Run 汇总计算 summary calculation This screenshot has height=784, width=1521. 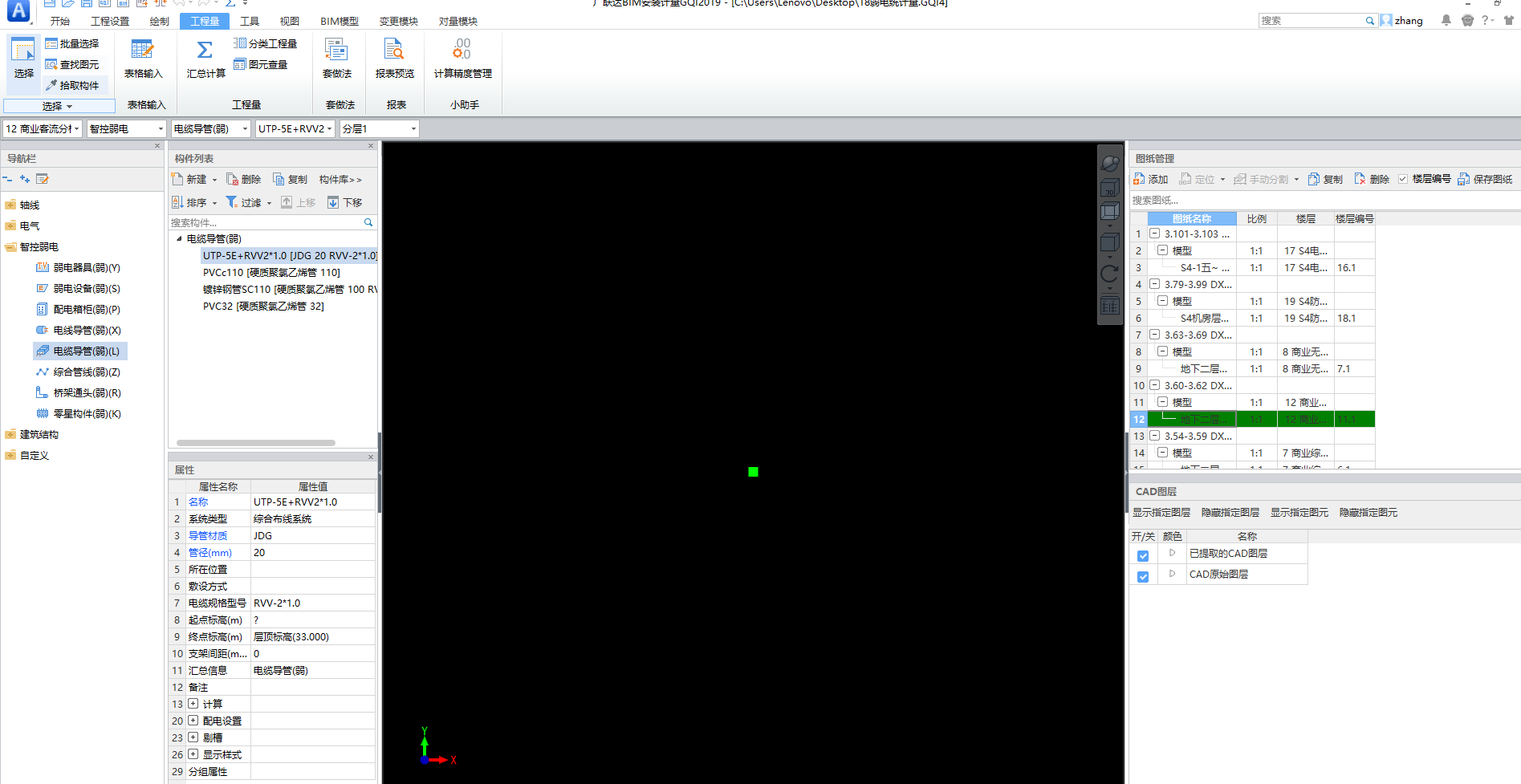[205, 58]
